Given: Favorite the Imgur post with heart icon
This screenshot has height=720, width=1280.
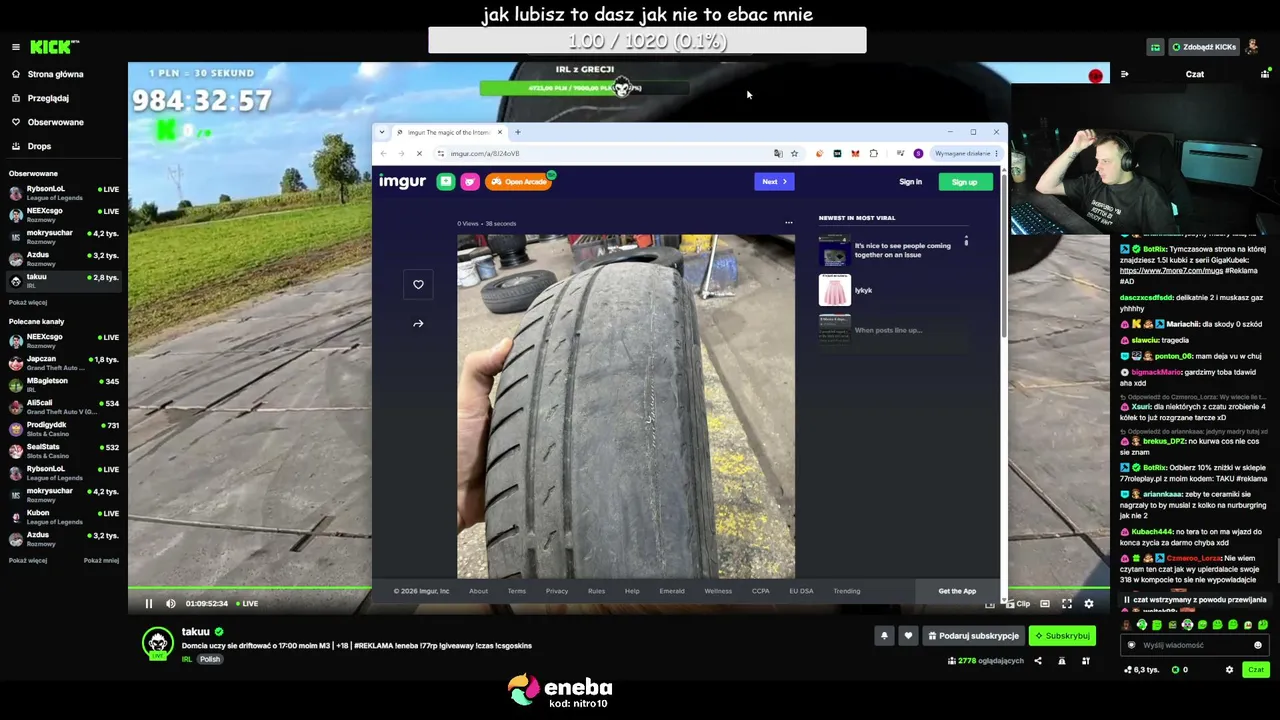Looking at the screenshot, I should coord(418,285).
